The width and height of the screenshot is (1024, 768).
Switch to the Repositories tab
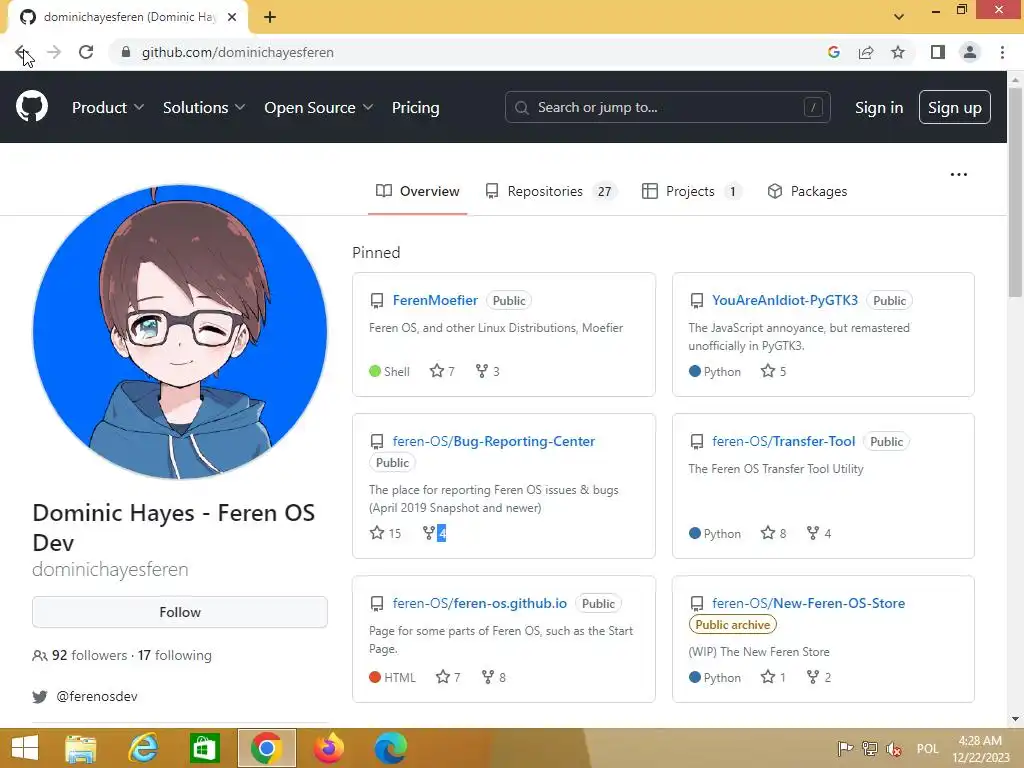coord(551,191)
